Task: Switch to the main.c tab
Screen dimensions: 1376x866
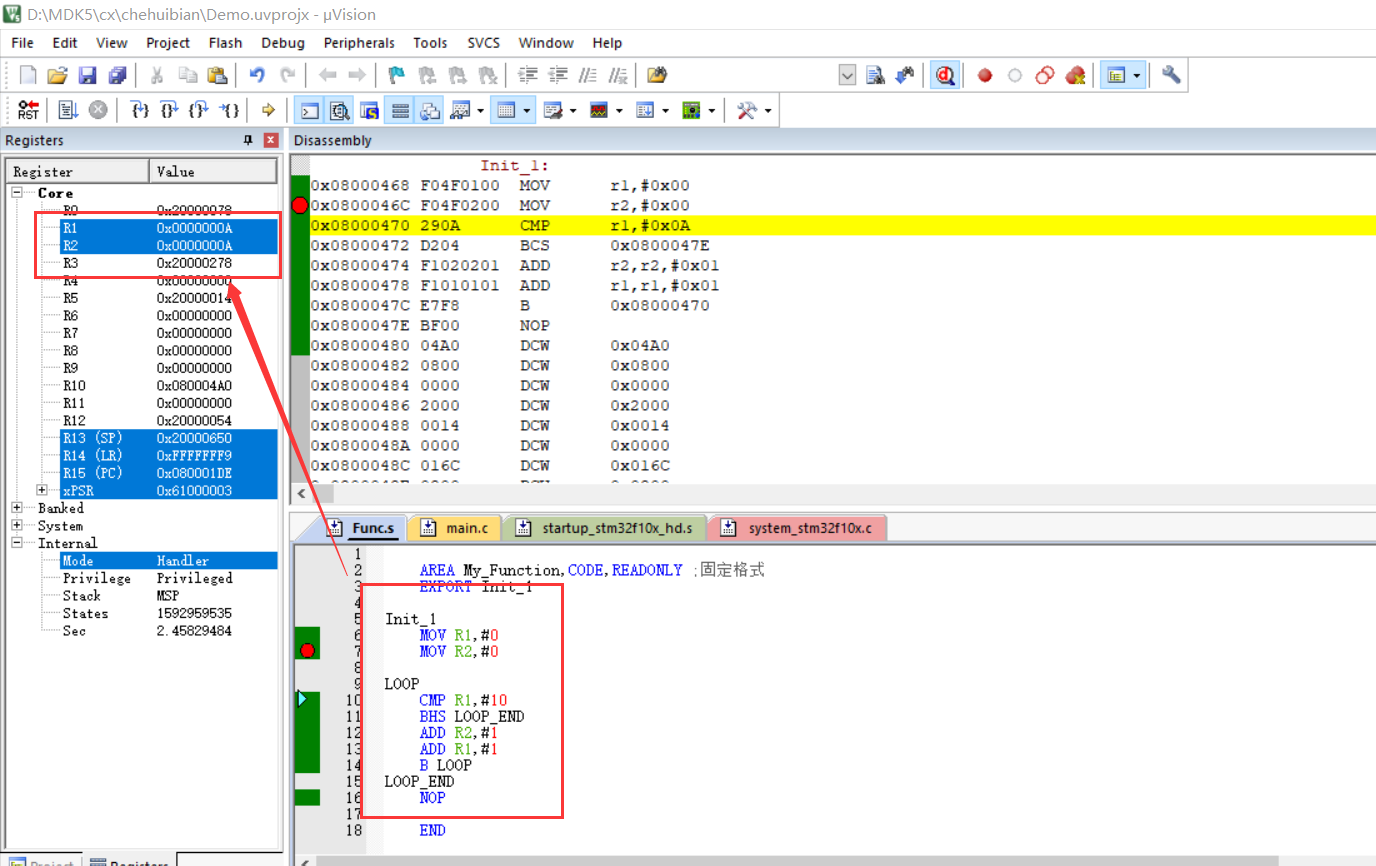Action: click(456, 528)
